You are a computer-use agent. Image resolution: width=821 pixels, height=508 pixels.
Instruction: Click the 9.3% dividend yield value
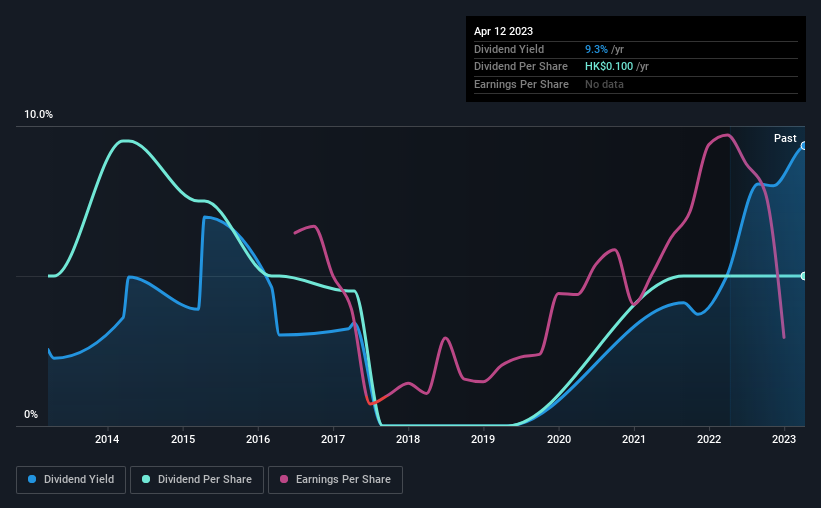[x=596, y=49]
